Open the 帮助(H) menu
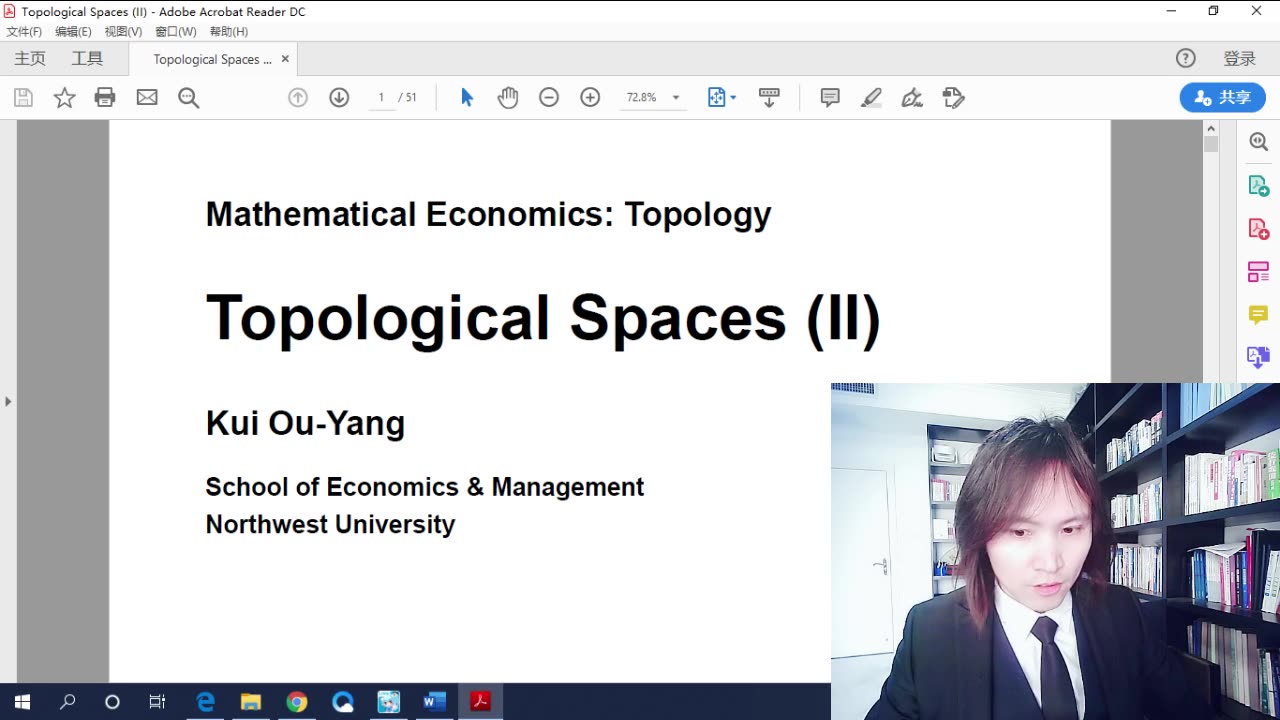The image size is (1280, 720). [229, 32]
